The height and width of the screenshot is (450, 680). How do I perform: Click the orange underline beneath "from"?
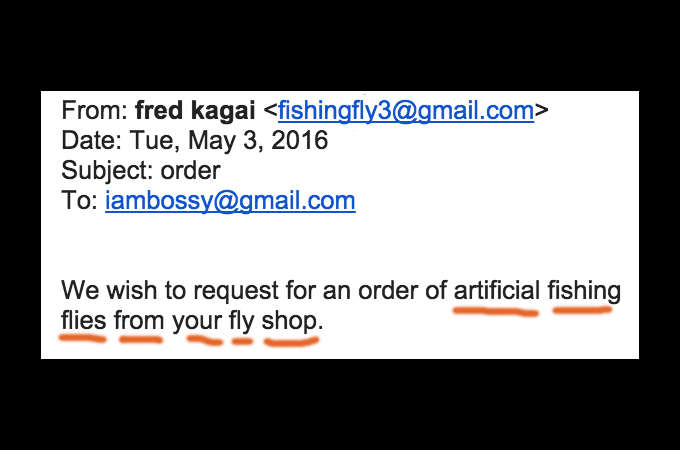click(141, 340)
